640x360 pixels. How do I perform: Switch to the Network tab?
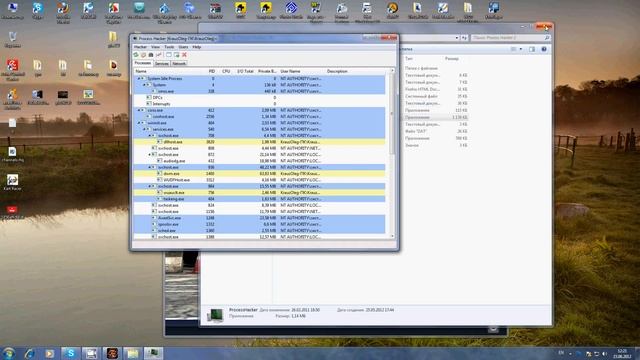179,64
